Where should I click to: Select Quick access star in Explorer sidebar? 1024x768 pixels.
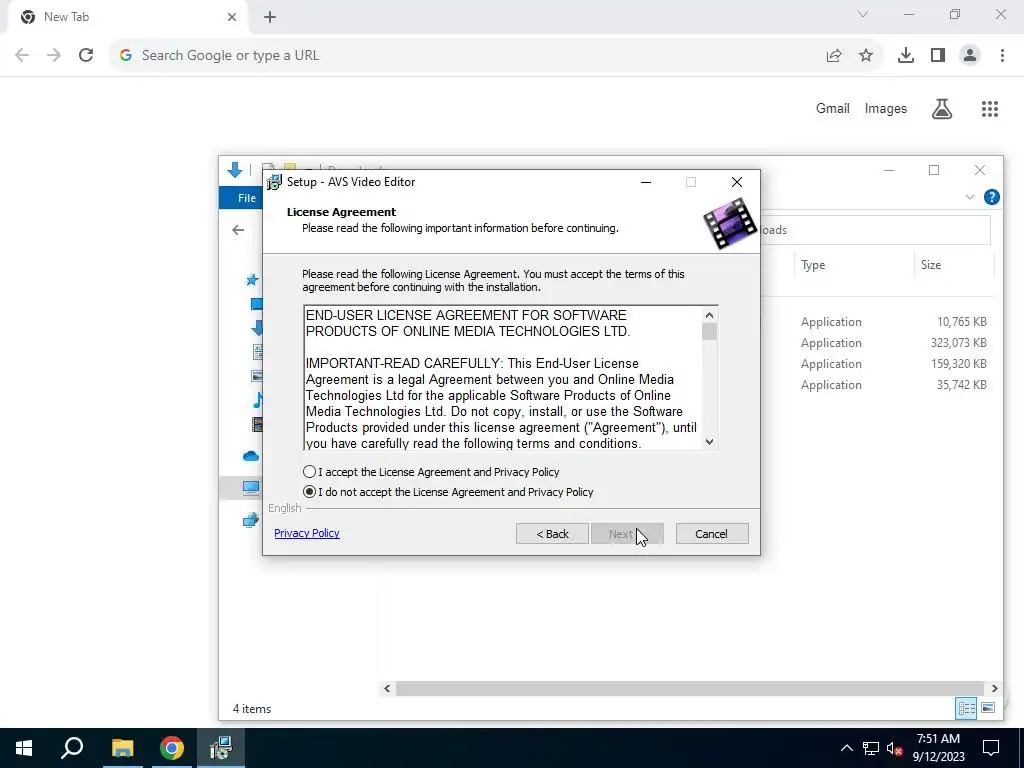[x=252, y=280]
